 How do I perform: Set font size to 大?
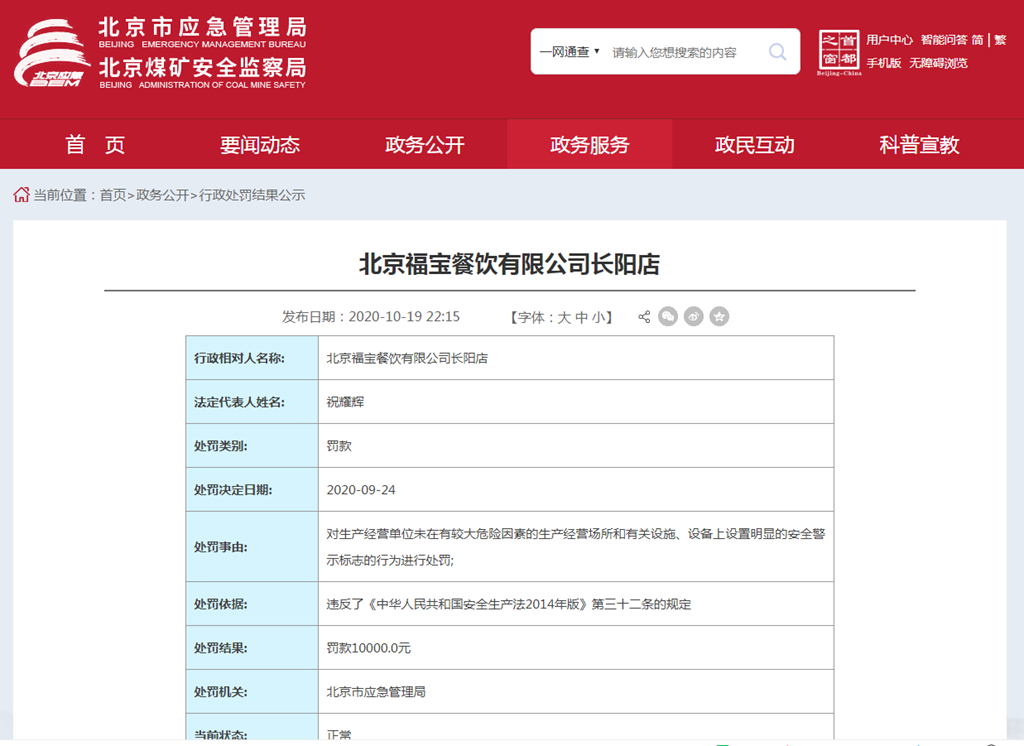click(564, 317)
